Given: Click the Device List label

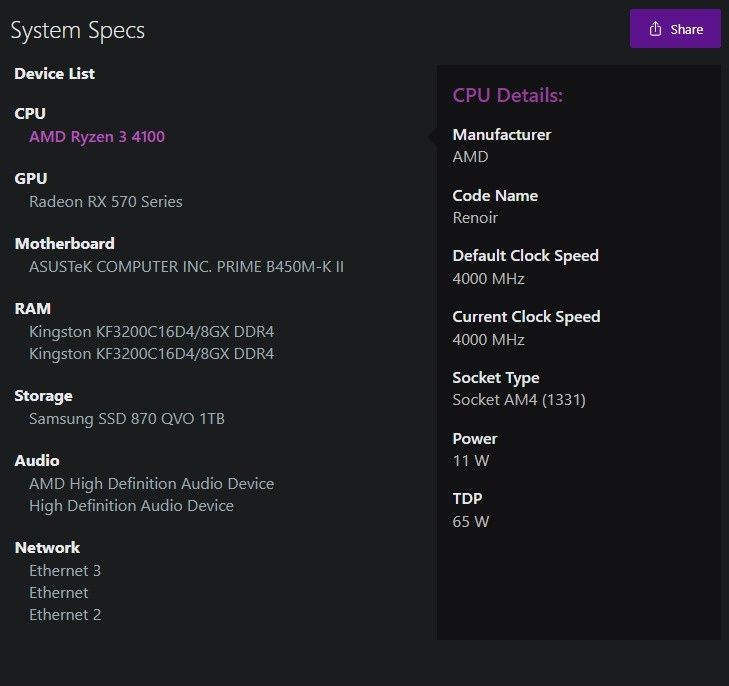Looking at the screenshot, I should click(54, 73).
